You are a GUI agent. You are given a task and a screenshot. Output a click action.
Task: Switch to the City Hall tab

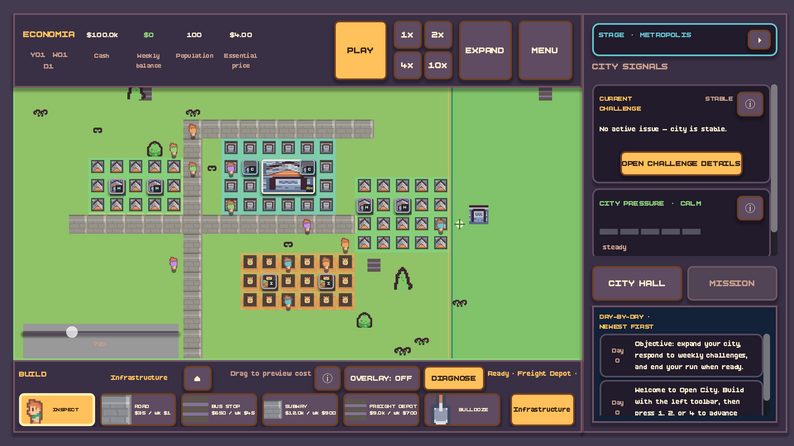(x=637, y=283)
